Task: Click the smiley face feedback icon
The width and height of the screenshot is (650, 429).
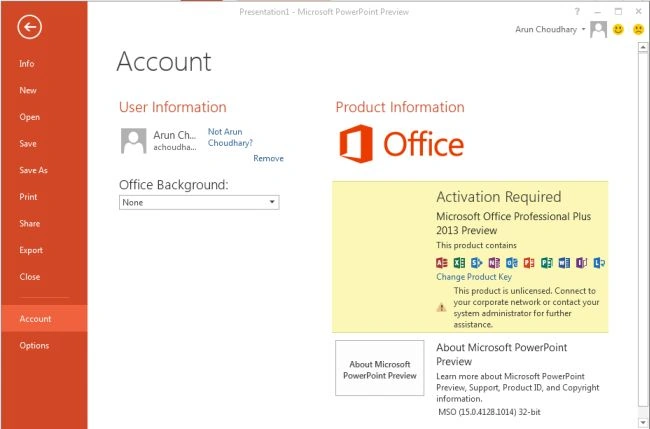Action: [618, 29]
